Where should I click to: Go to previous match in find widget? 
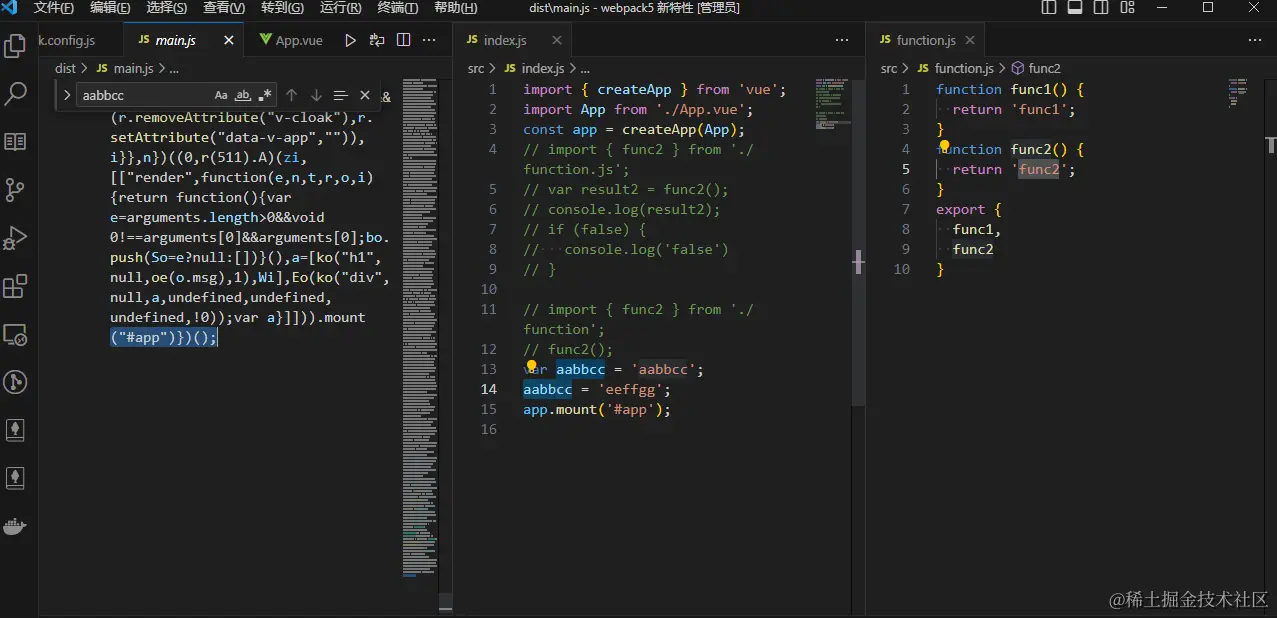(292, 95)
